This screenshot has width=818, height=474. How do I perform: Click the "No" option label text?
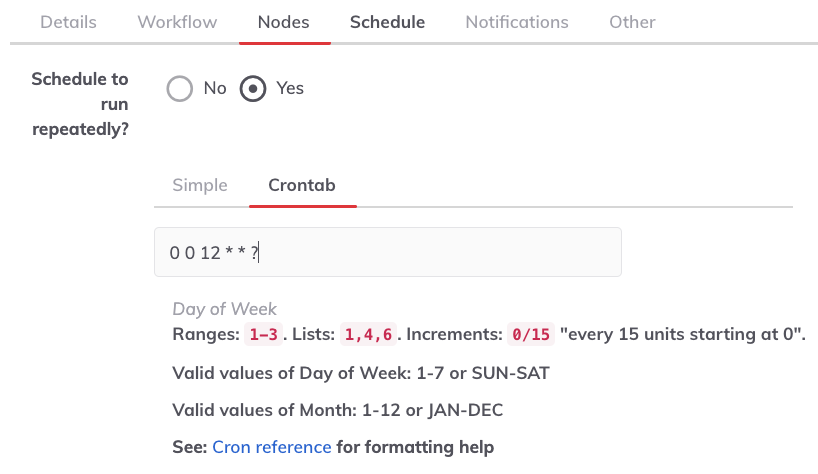(215, 88)
